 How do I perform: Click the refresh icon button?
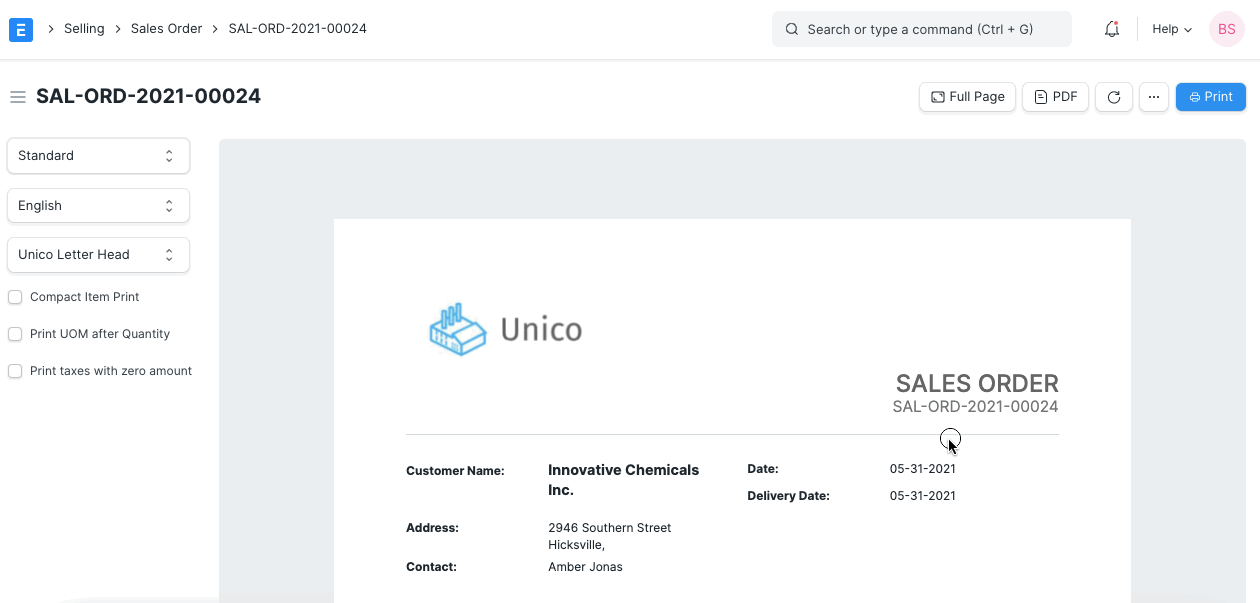(1113, 97)
